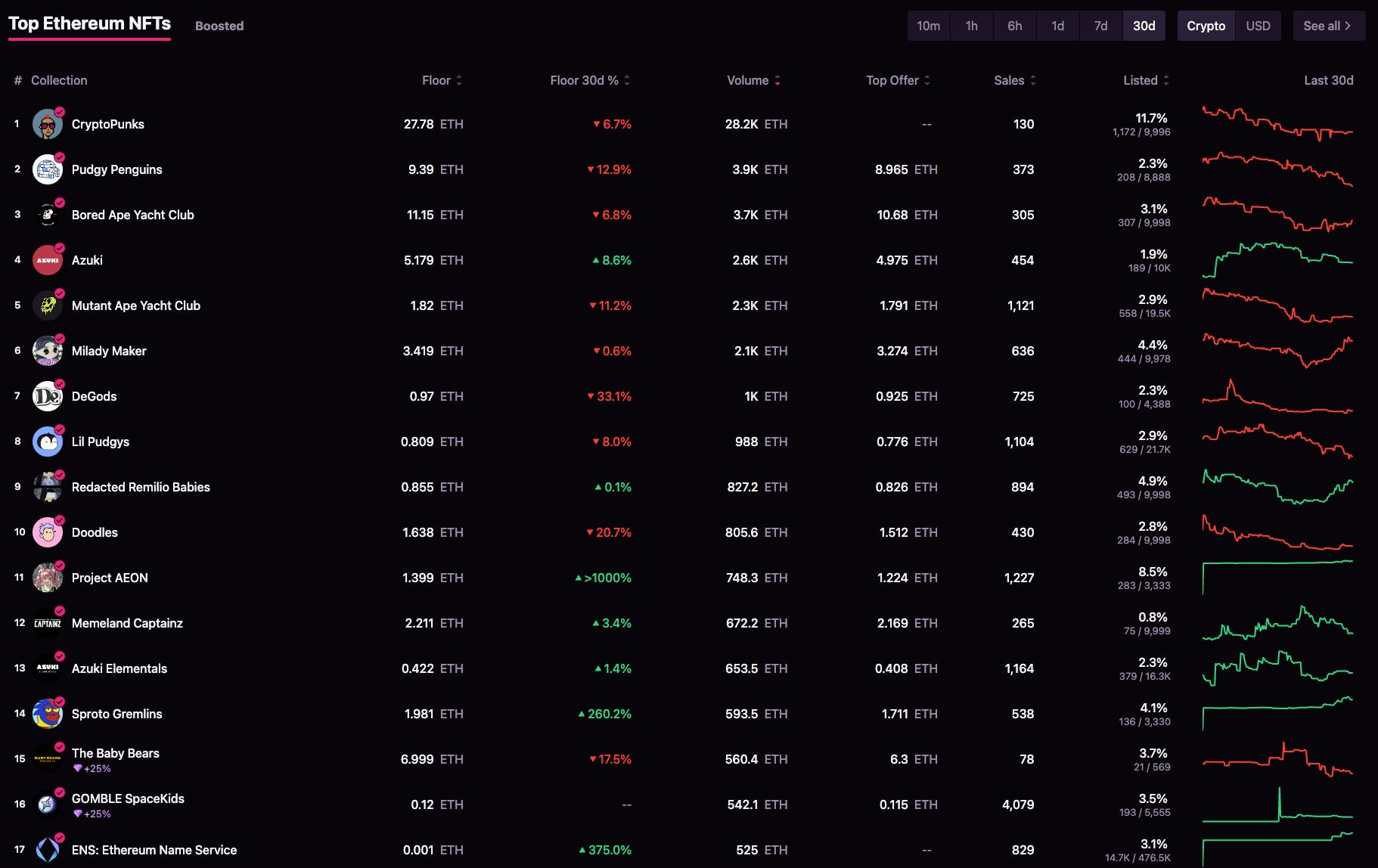Click Azuki Elementals sales 1,164
The image size is (1378, 868).
[1019, 668]
